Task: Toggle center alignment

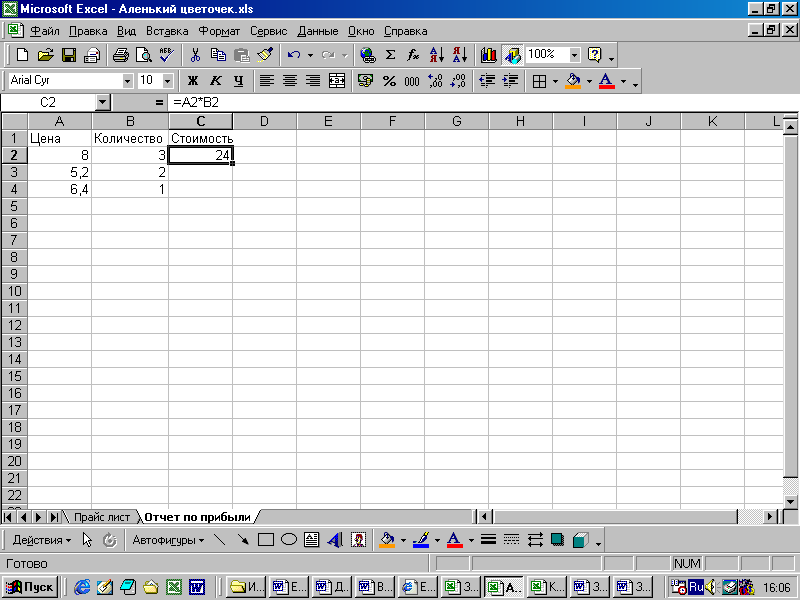Action: pos(290,81)
